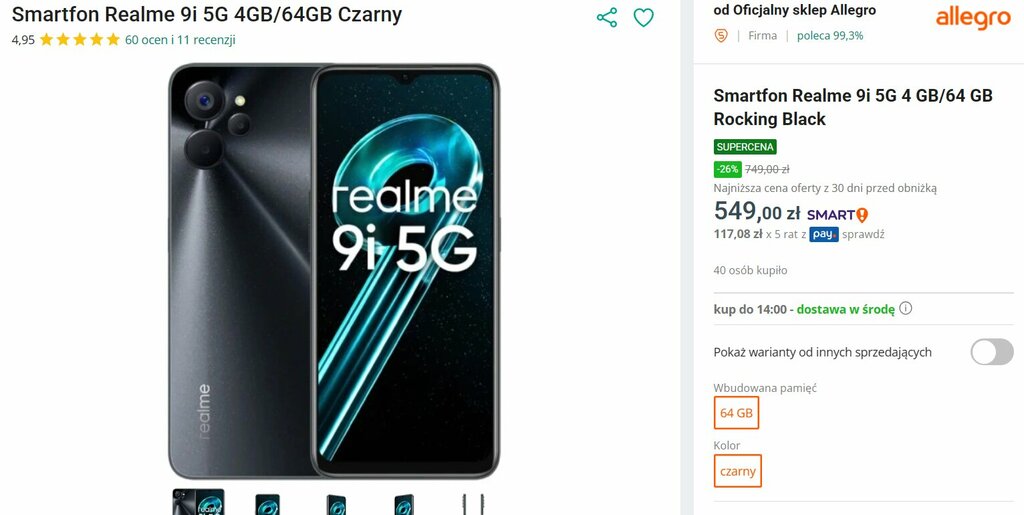
Task: Select third product thumbnail
Action: click(x=336, y=503)
